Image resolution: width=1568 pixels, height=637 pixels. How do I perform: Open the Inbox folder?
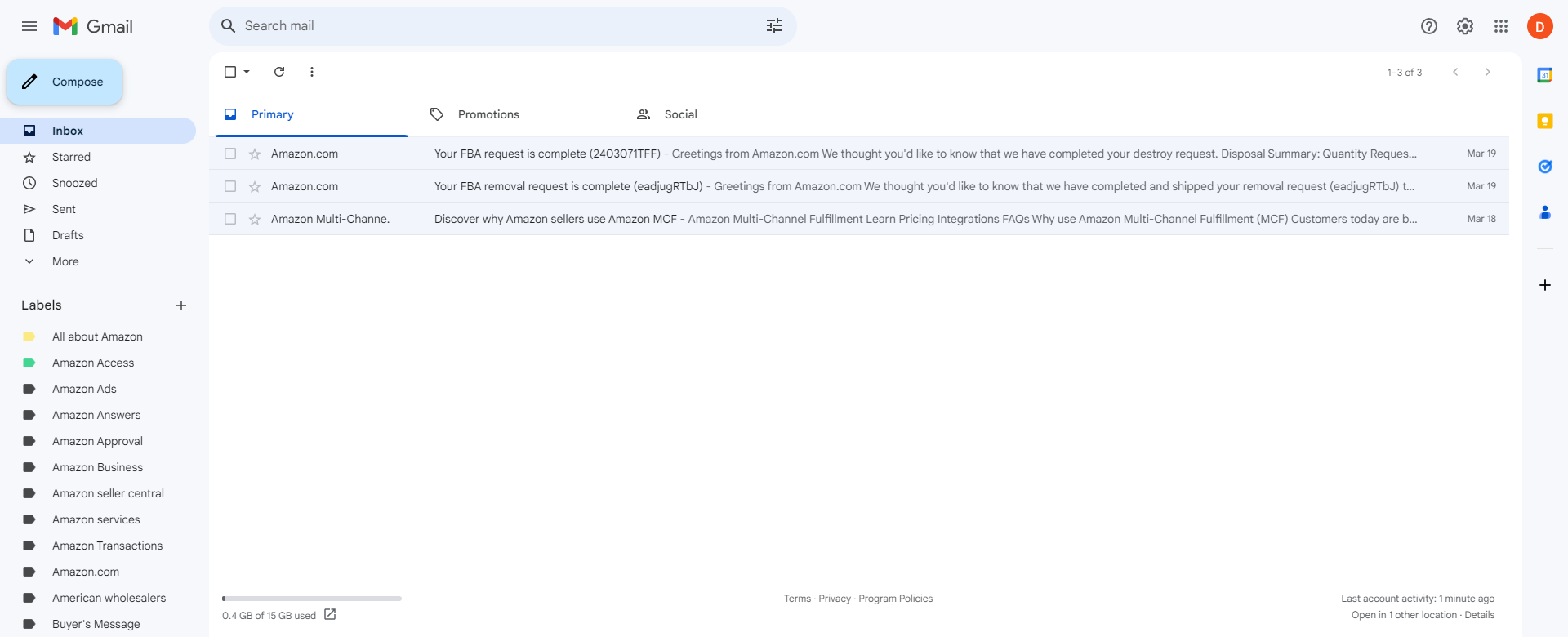[98, 131]
